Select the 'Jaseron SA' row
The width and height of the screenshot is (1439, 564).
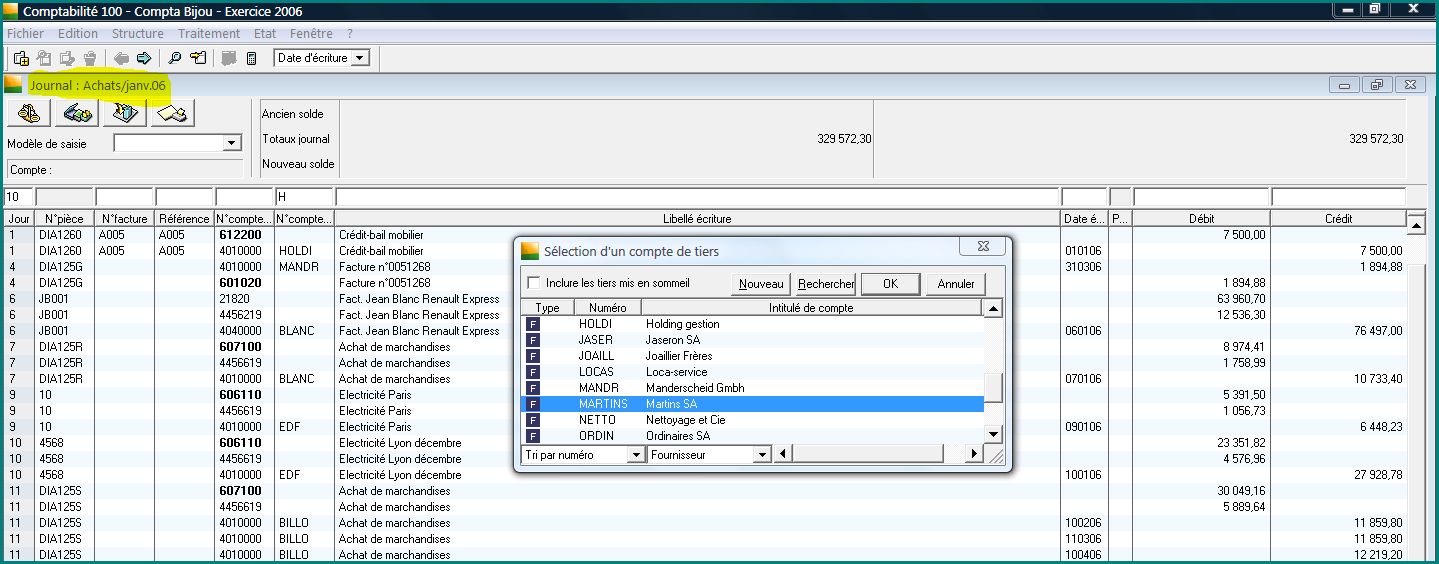pyautogui.click(x=753, y=340)
